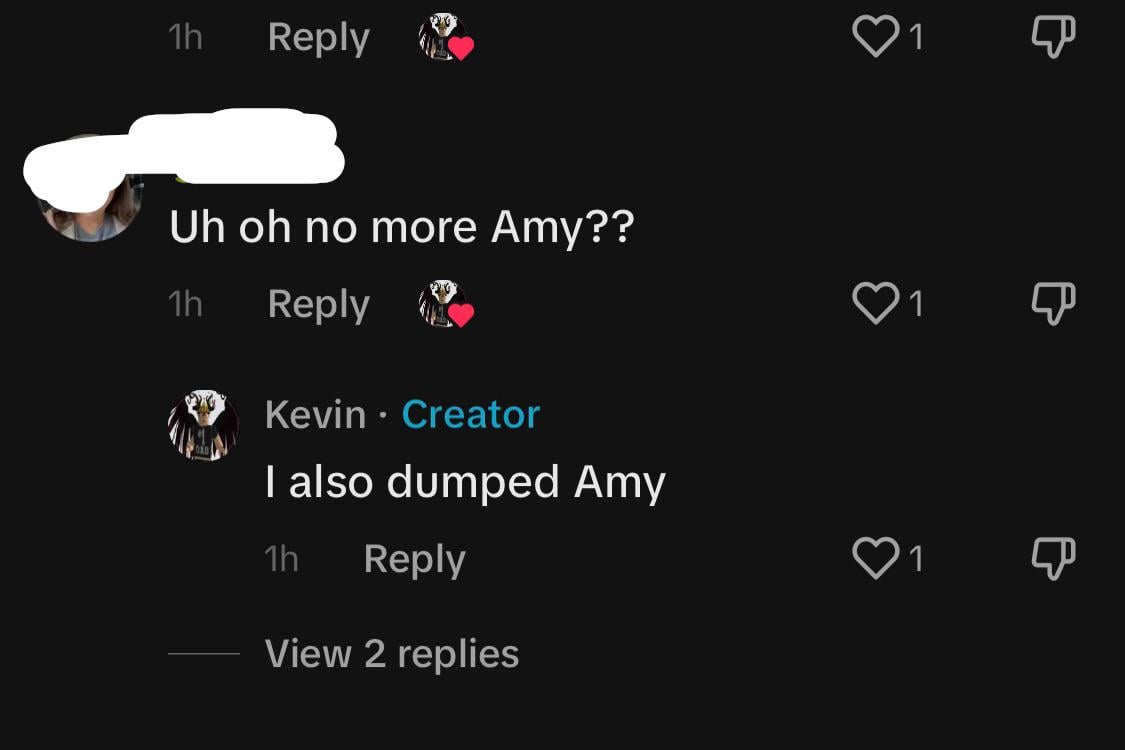Tap creator-liked badge under 'Uh oh no more Amy??'
1125x750 pixels.
(446, 304)
